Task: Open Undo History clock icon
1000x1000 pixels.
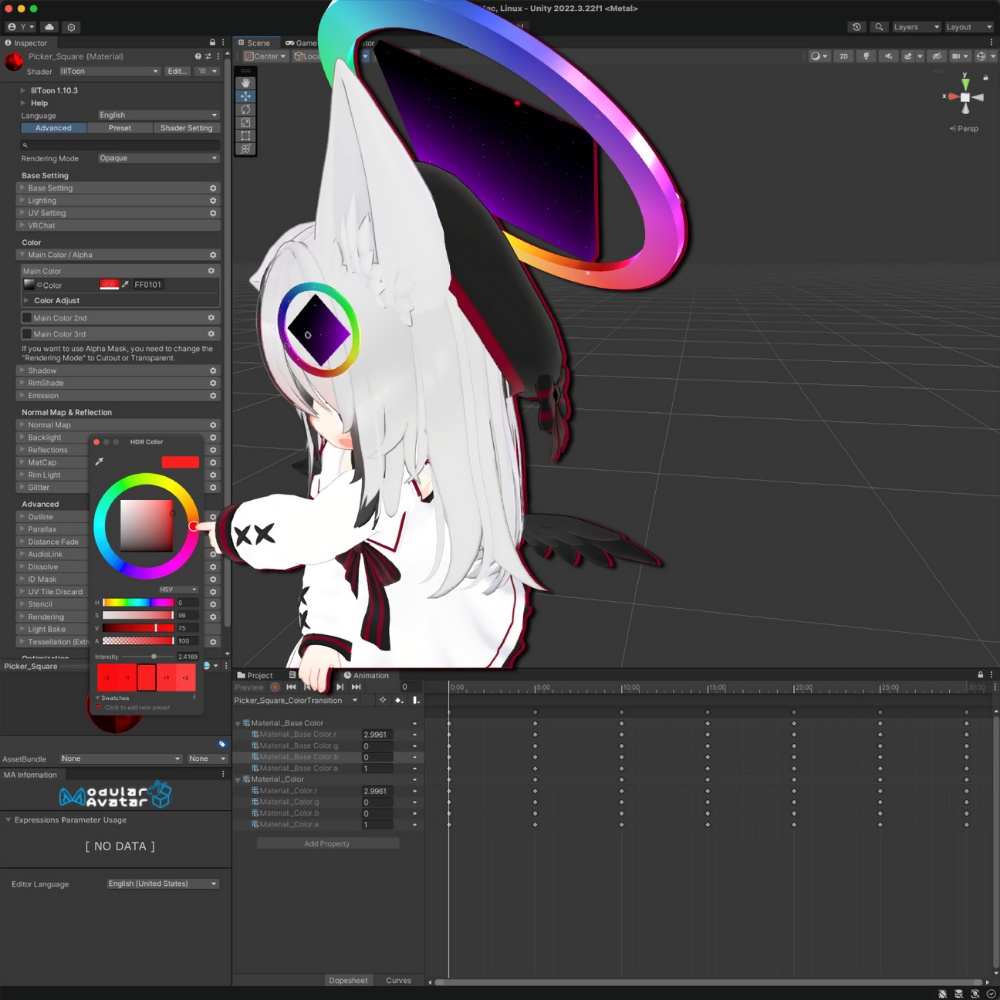Action: click(857, 27)
